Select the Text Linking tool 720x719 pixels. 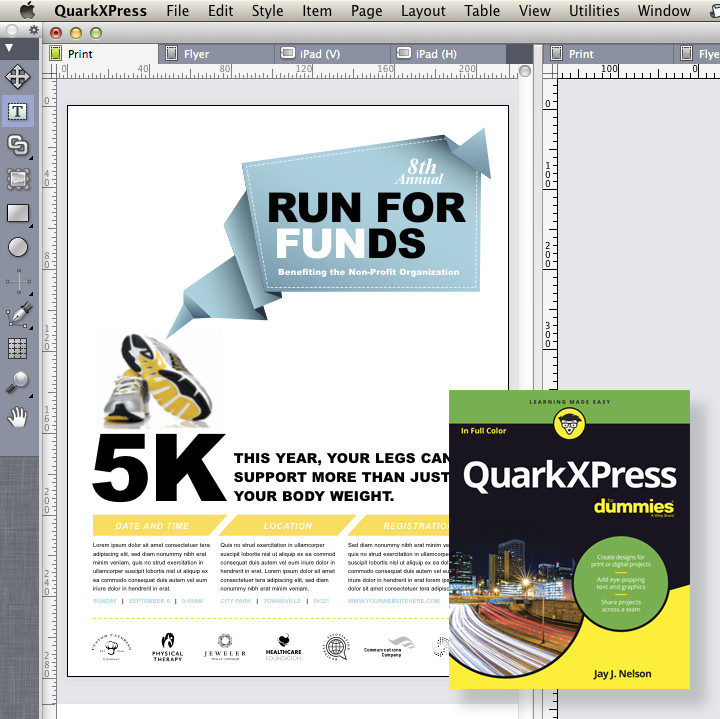tap(17, 145)
